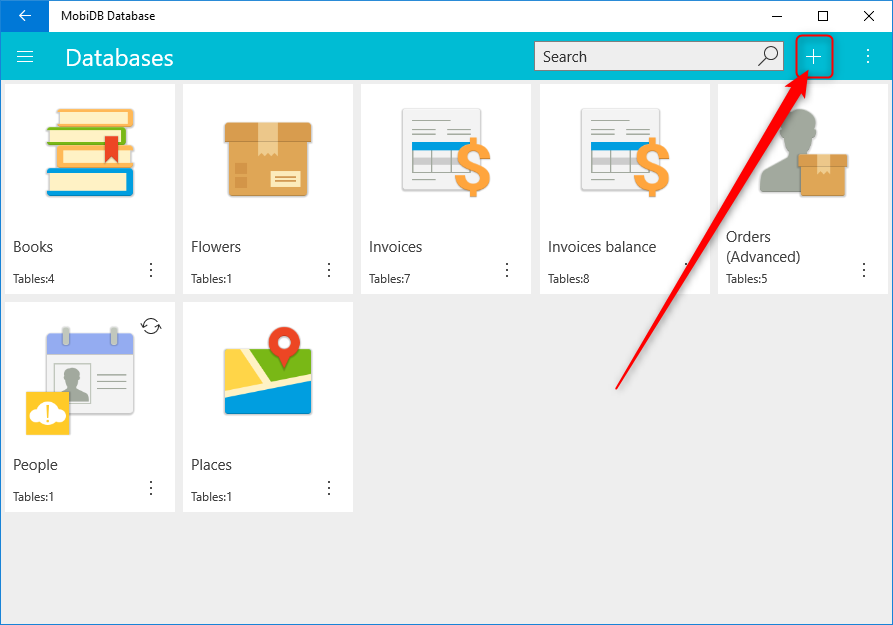Screen dimensions: 893x625
Task: Close the MobiDB Database window
Action: pyautogui.click(x=869, y=16)
